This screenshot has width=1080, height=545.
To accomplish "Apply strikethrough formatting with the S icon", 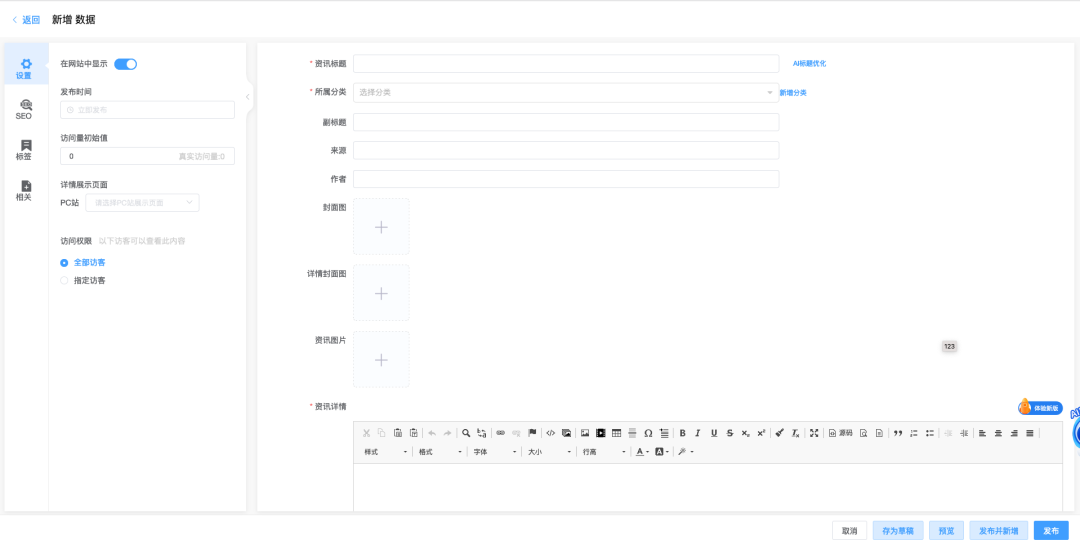I will click(x=730, y=433).
